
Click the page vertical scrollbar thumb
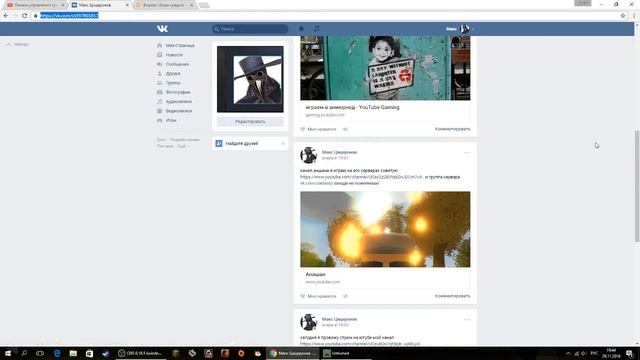[x=637, y=186]
